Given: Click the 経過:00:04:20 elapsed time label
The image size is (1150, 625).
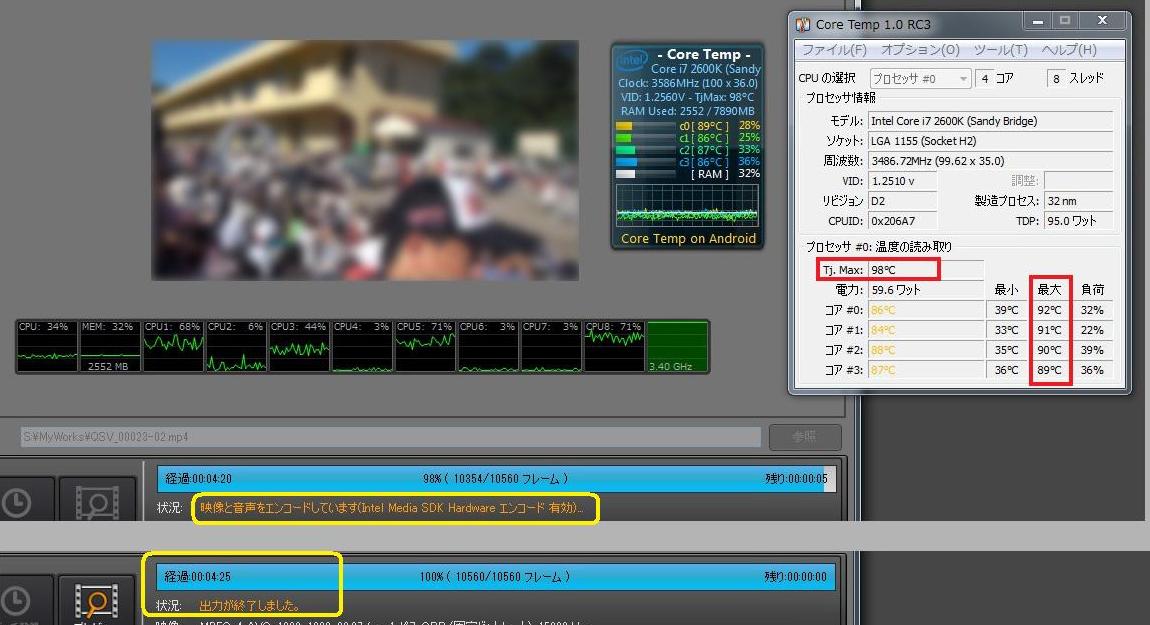Looking at the screenshot, I should (x=198, y=478).
